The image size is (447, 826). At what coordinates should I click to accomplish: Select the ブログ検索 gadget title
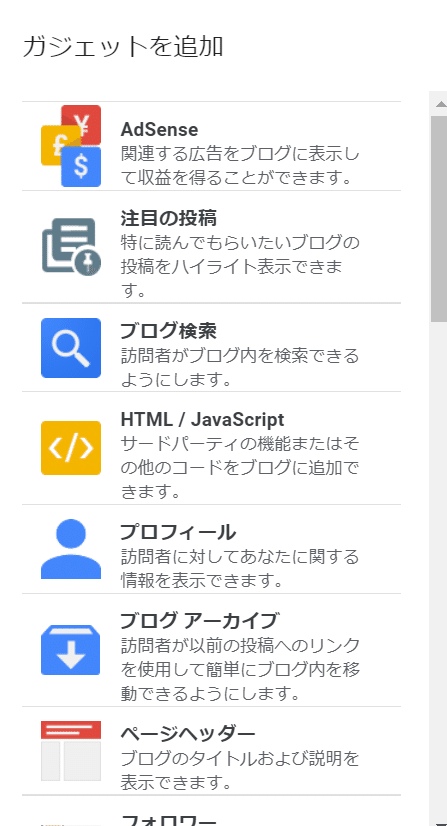coord(168,331)
